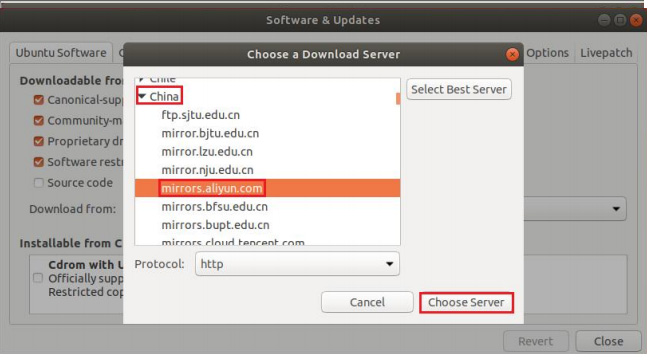Open the Protocol http dropdown

pyautogui.click(x=297, y=264)
